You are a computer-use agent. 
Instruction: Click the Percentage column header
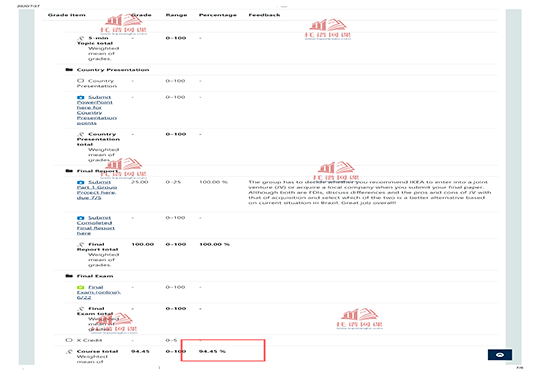[x=218, y=15]
